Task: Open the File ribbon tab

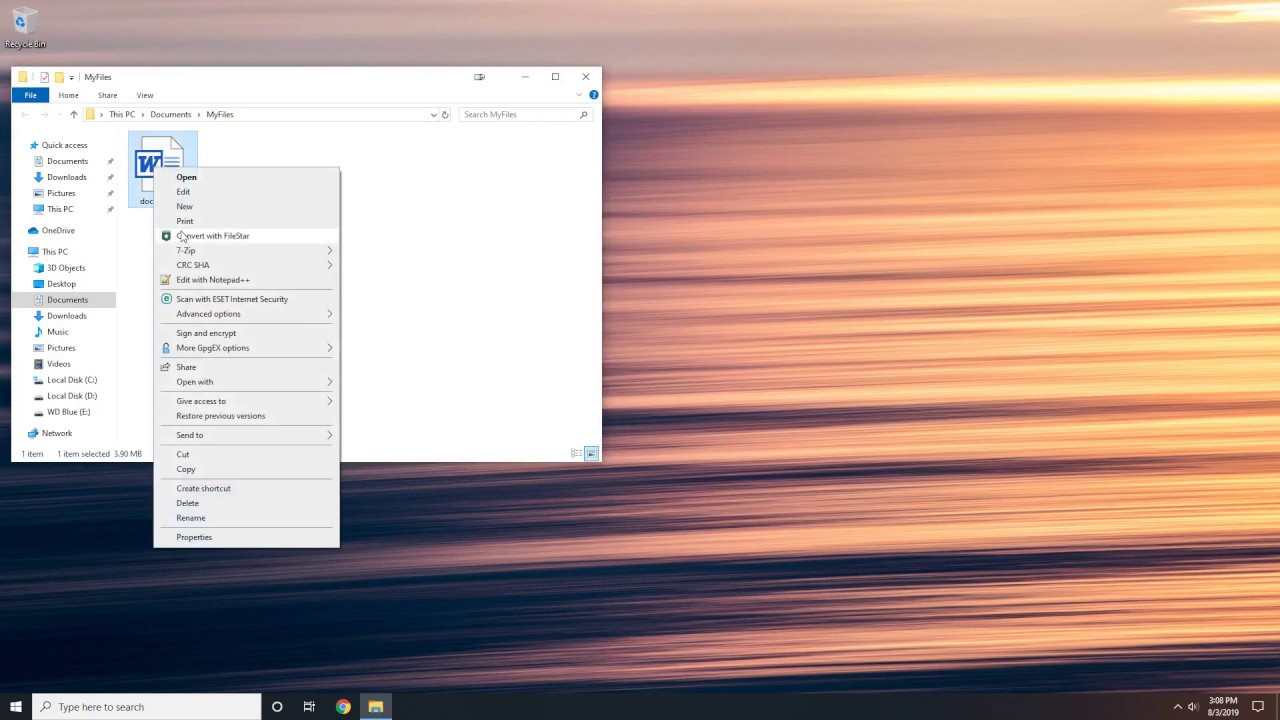Action: 31,95
